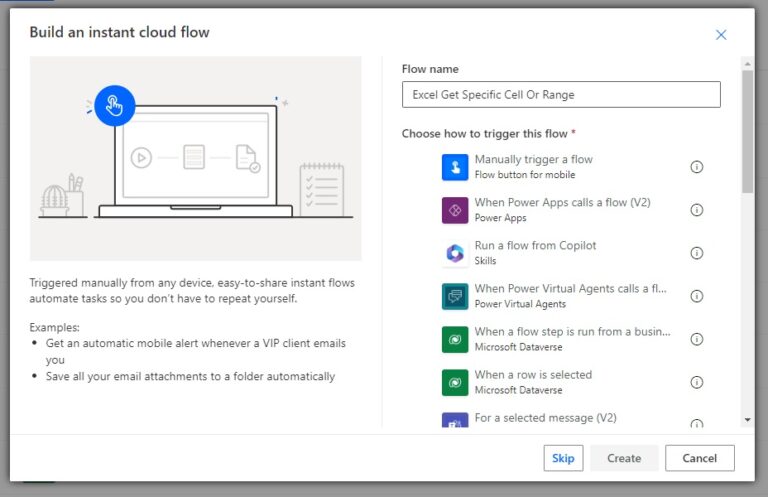
Task: Click the Flow name text field
Action: click(x=560, y=94)
